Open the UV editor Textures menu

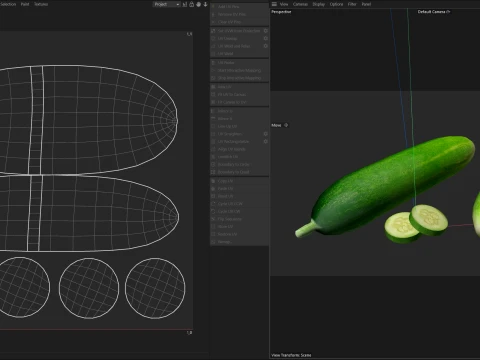point(41,4)
